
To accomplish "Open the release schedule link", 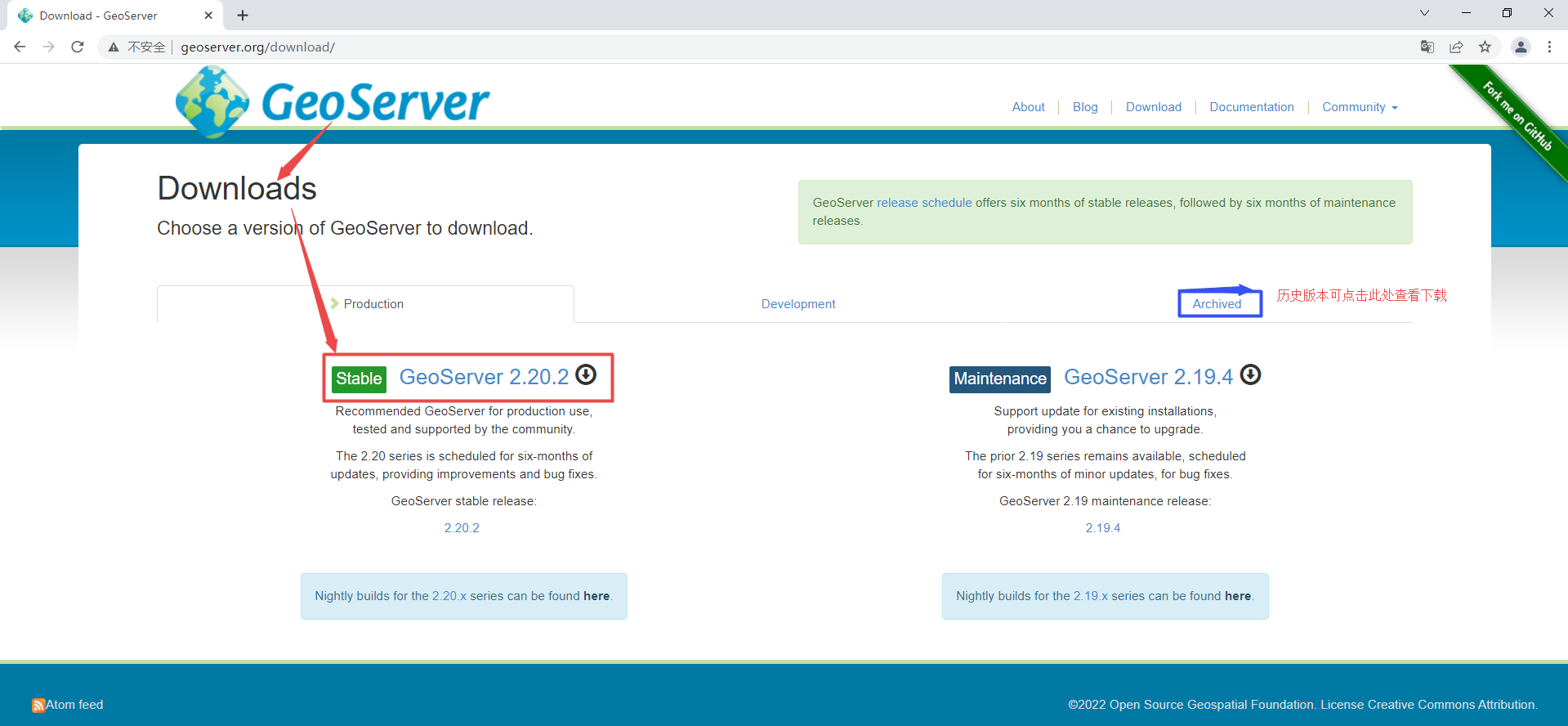I will 924,203.
